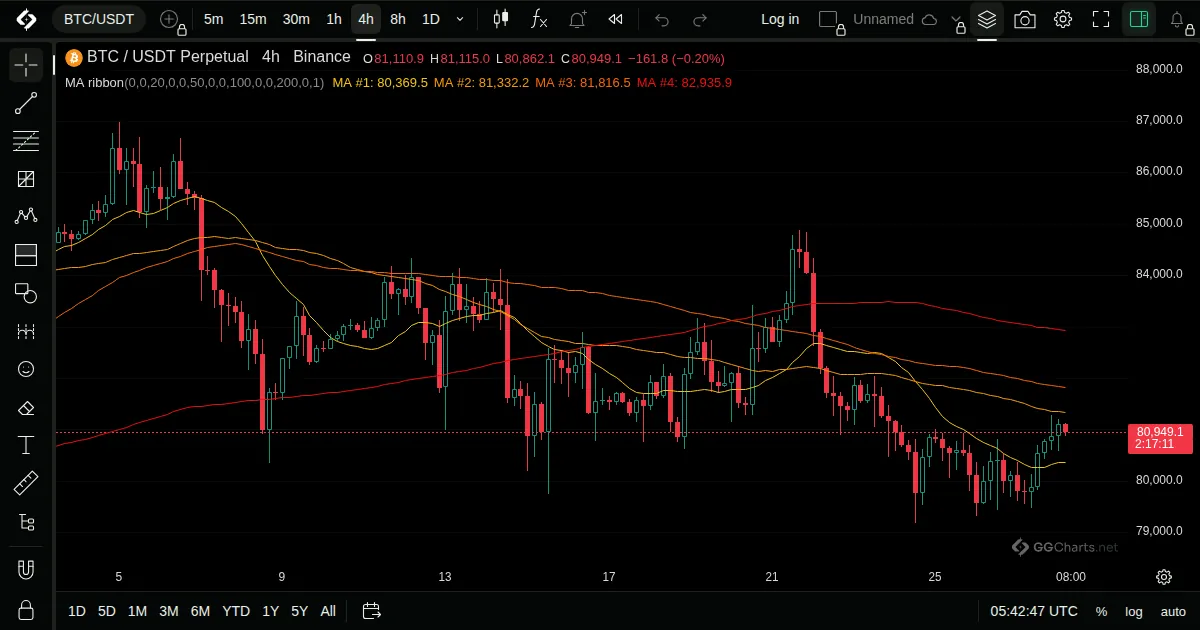Select the eraser tool
Screen dimensions: 1200x630
[x=26, y=407]
